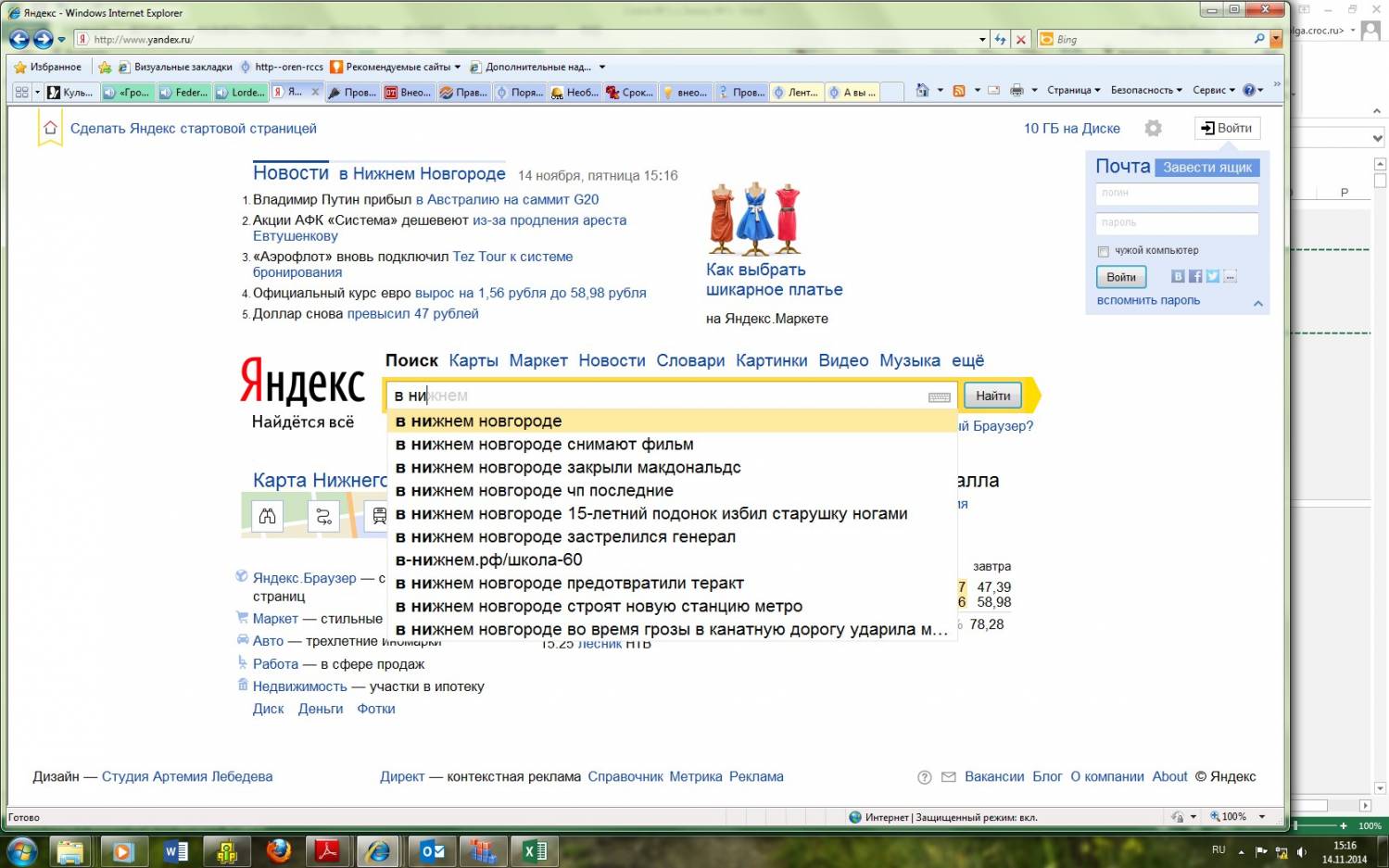Click the browser Back arrow button

pos(19,39)
